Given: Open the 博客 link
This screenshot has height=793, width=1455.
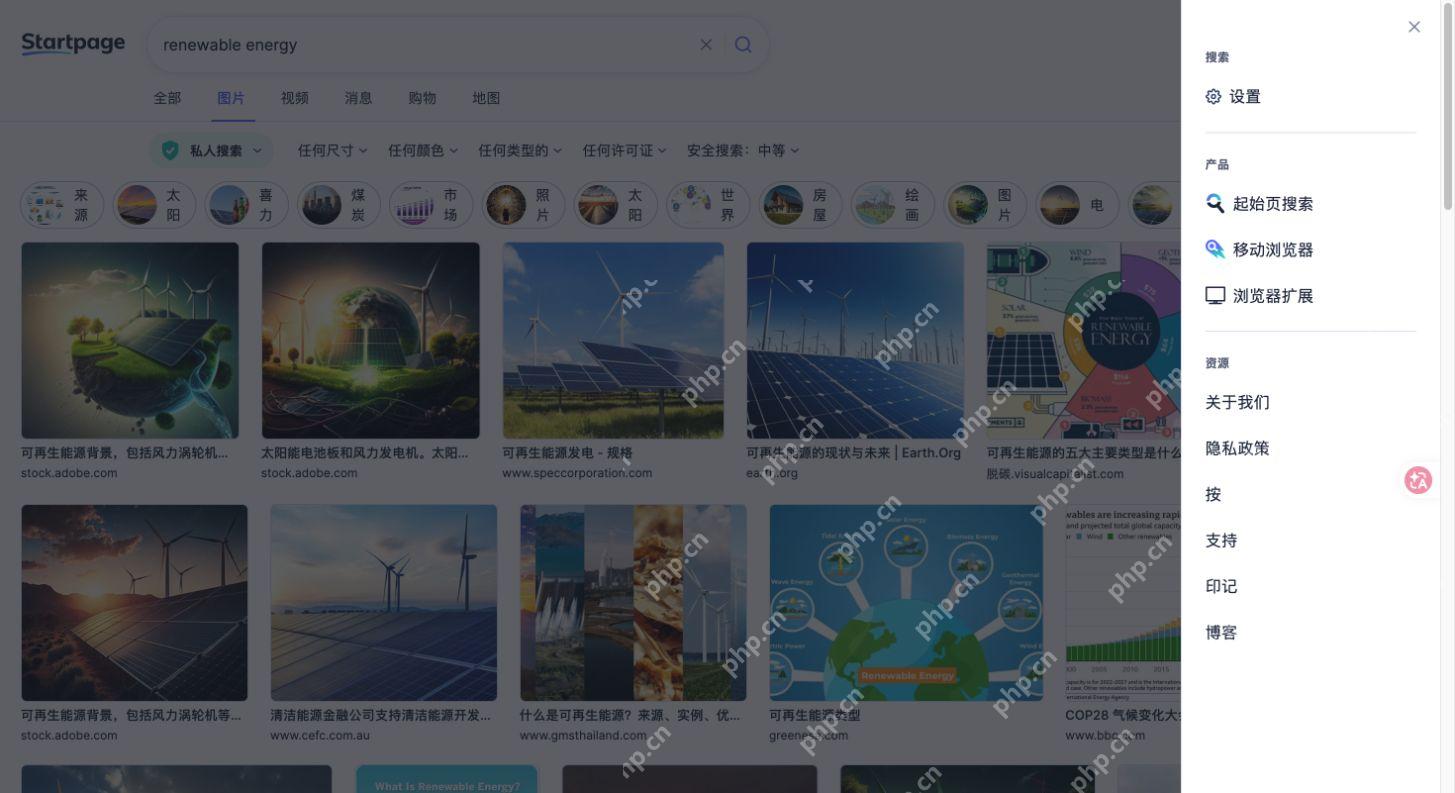Looking at the screenshot, I should (x=1221, y=632).
